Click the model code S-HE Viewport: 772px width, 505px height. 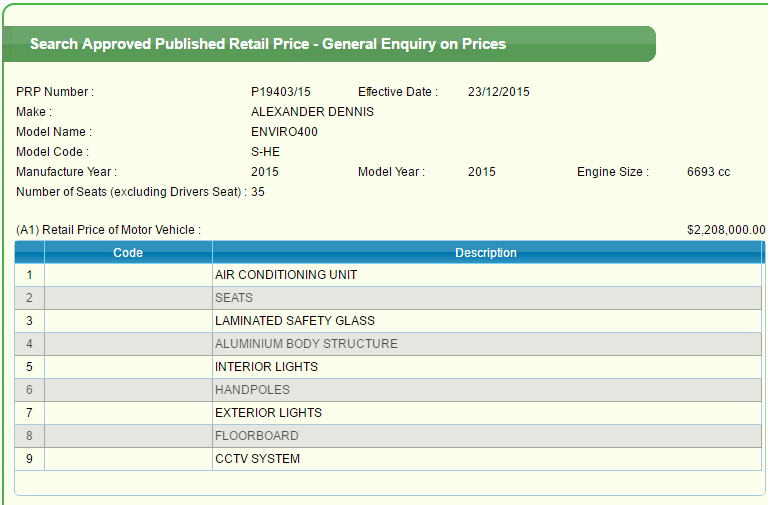point(265,152)
